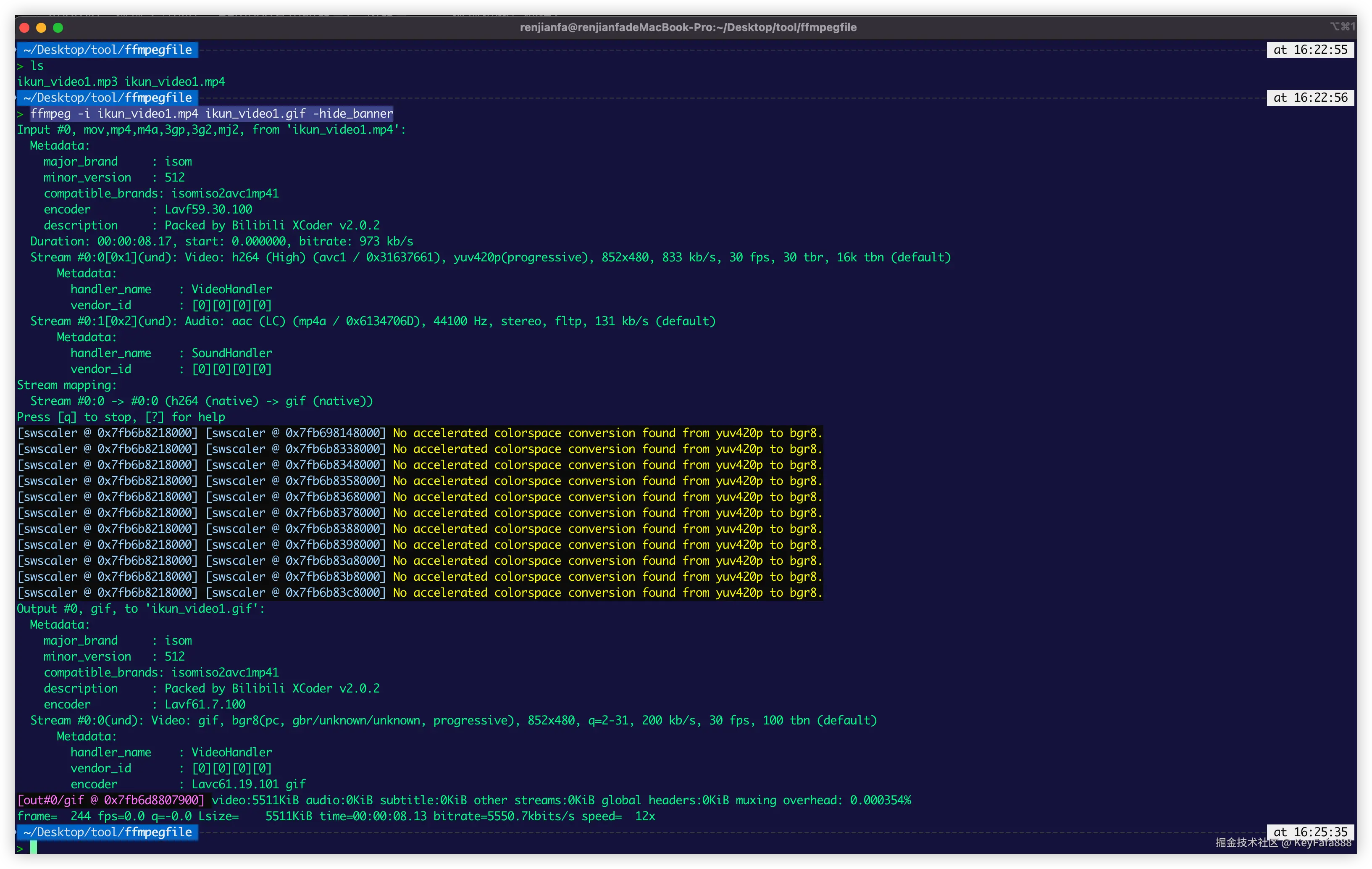Click the pink [out#0/gif @ 0x7fb6d8807900] tag
This screenshot has height=869, width=1372.
pos(111,800)
